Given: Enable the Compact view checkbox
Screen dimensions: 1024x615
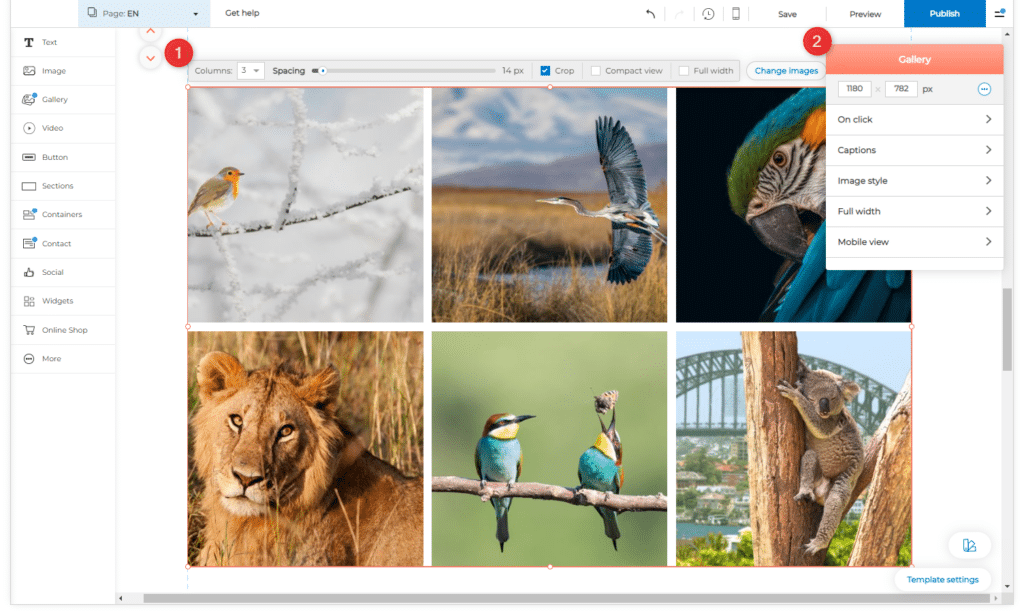Looking at the screenshot, I should tap(596, 71).
